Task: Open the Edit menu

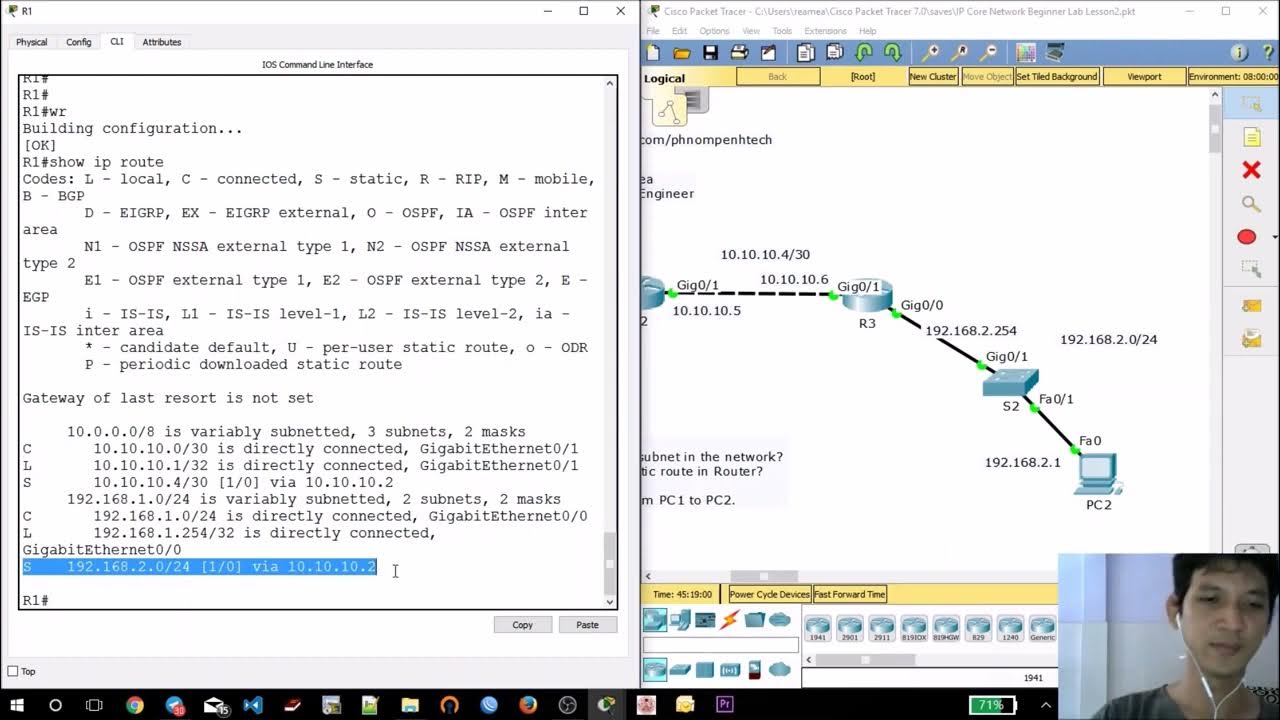Action: (679, 31)
